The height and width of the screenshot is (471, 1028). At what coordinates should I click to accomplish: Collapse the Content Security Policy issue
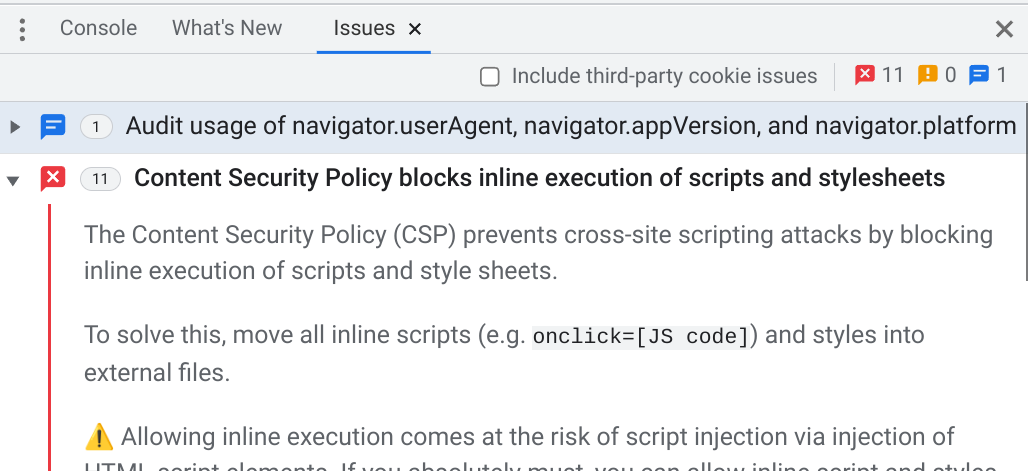coord(14,180)
